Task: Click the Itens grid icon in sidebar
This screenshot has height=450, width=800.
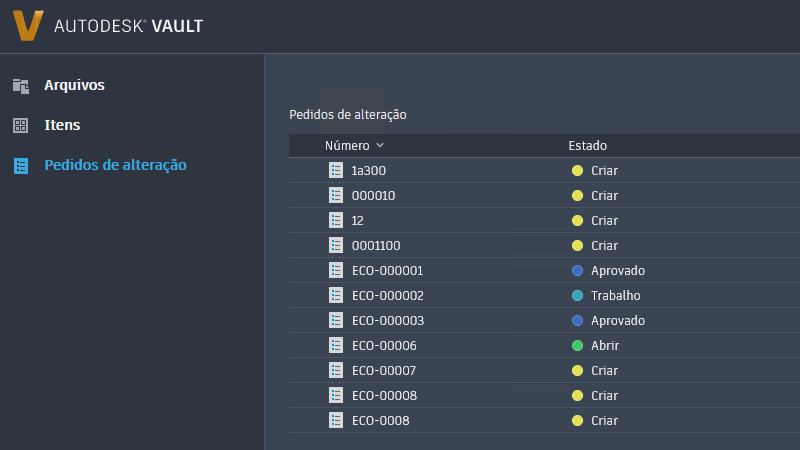Action: click(20, 126)
